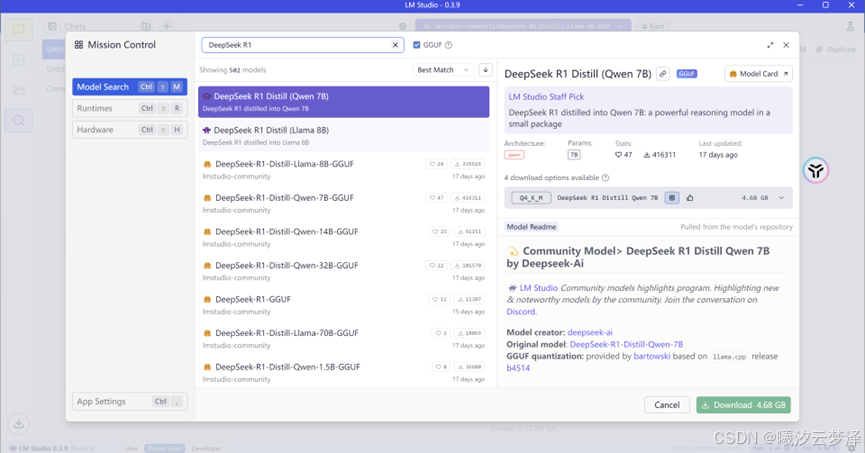Open DeepSeek-R1-Distill-Qwen-7B original model link

[x=626, y=344]
